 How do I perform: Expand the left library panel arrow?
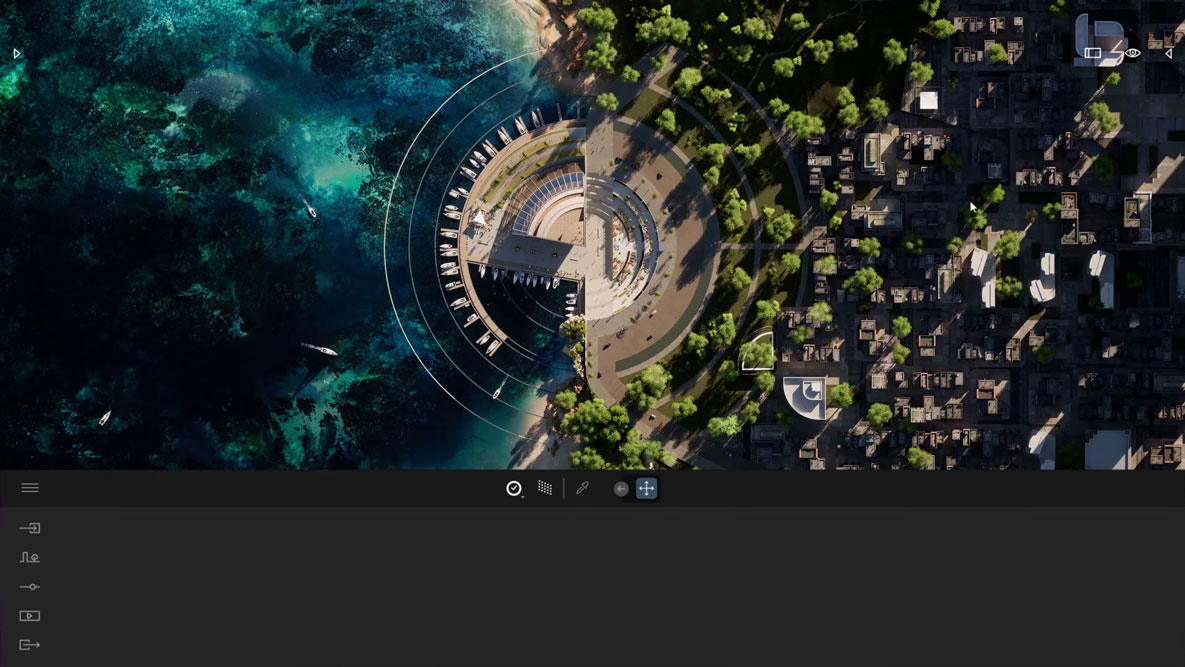tap(17, 54)
